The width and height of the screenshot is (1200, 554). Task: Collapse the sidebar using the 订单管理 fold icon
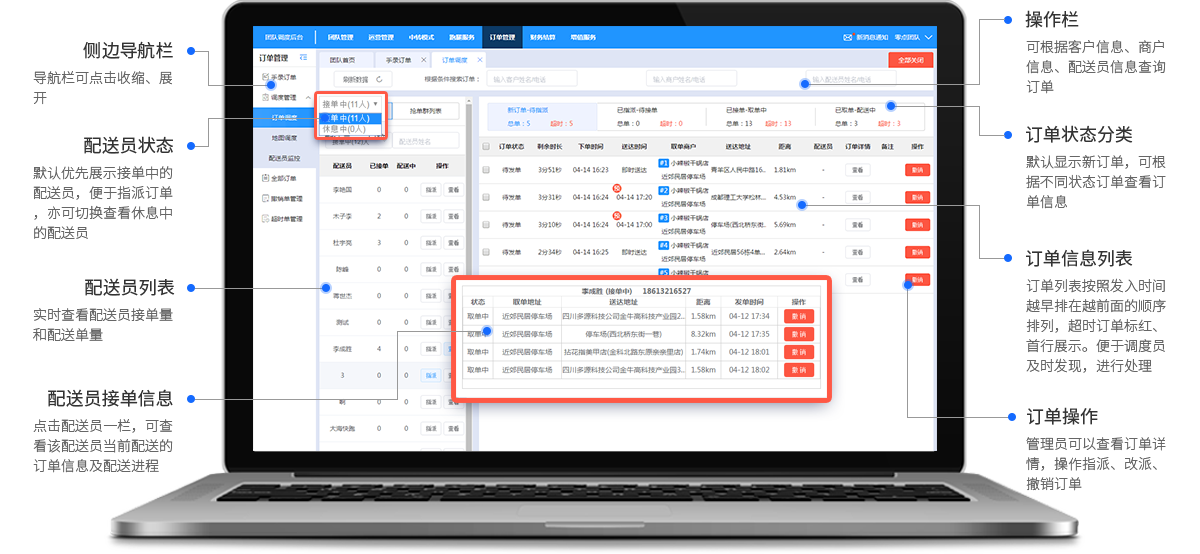click(303, 58)
